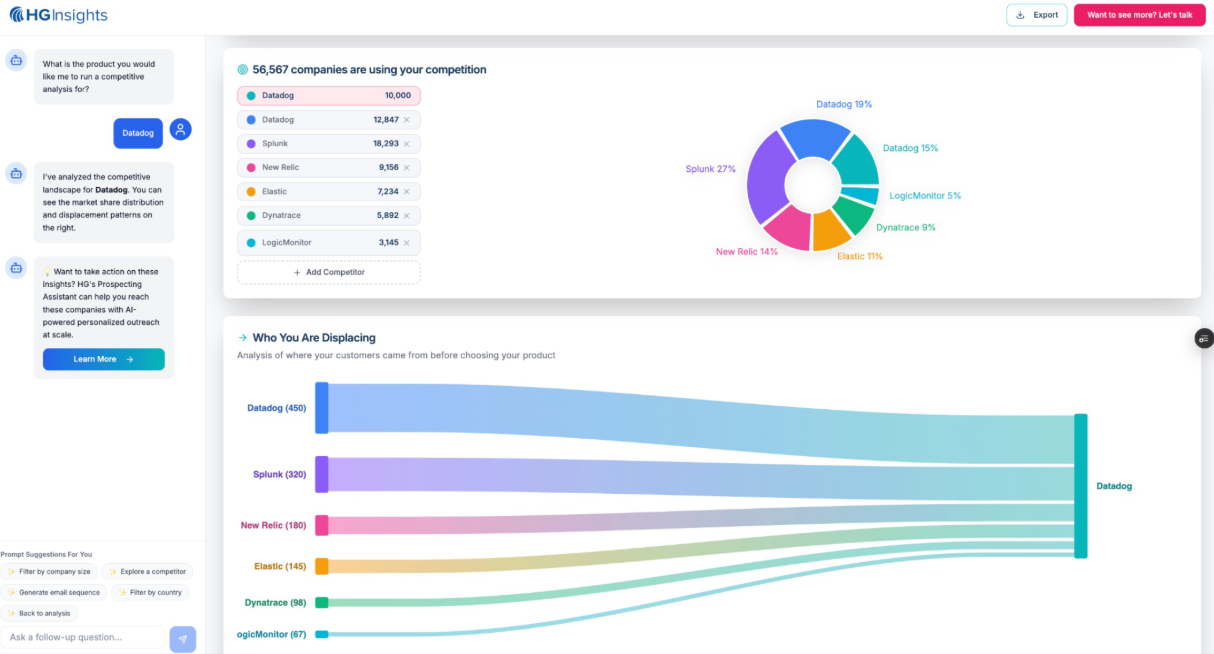Click the "New Relic (180)" Sankey source label
This screenshot has height=654, width=1214.
tap(274, 525)
